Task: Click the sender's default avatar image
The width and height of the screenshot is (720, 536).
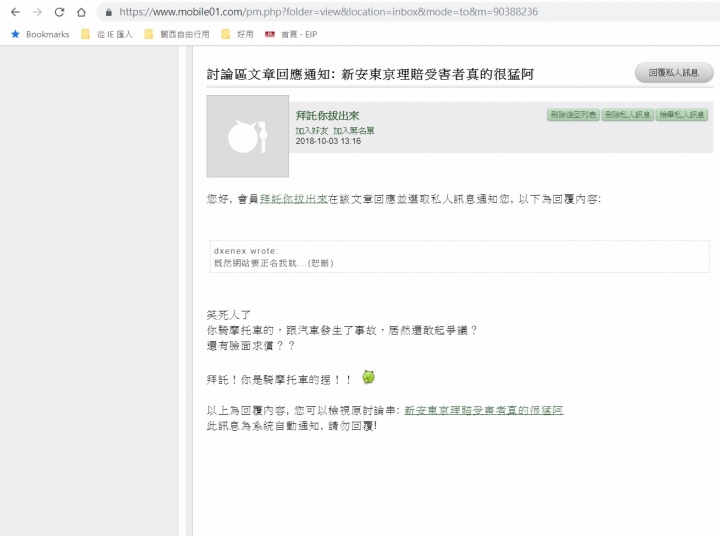Action: point(248,136)
